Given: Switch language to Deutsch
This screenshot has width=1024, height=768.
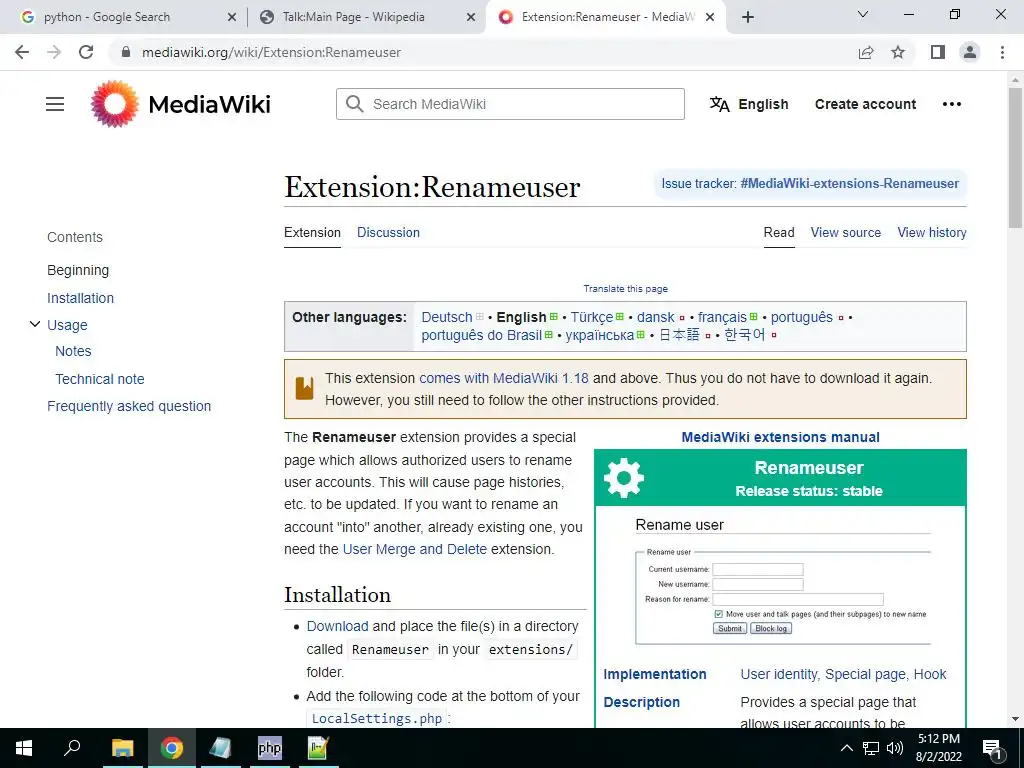Looking at the screenshot, I should pyautogui.click(x=447, y=317).
